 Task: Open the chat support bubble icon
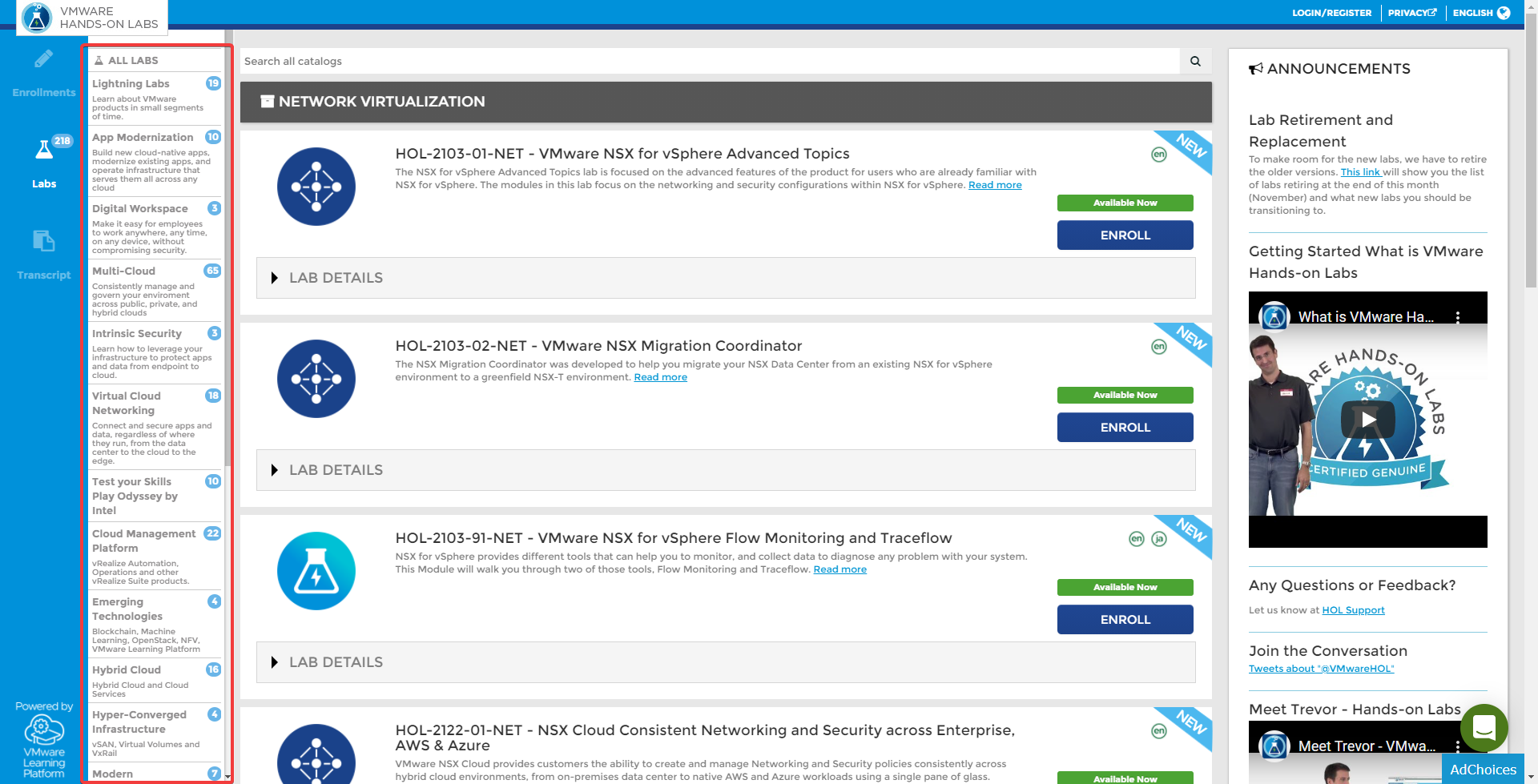[x=1484, y=728]
